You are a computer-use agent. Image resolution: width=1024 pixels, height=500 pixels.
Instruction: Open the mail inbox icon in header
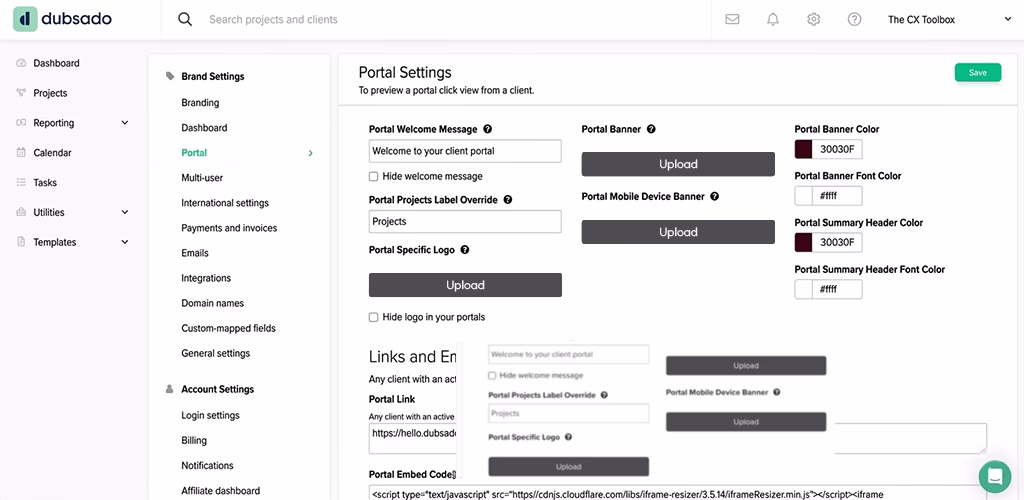[x=732, y=19]
